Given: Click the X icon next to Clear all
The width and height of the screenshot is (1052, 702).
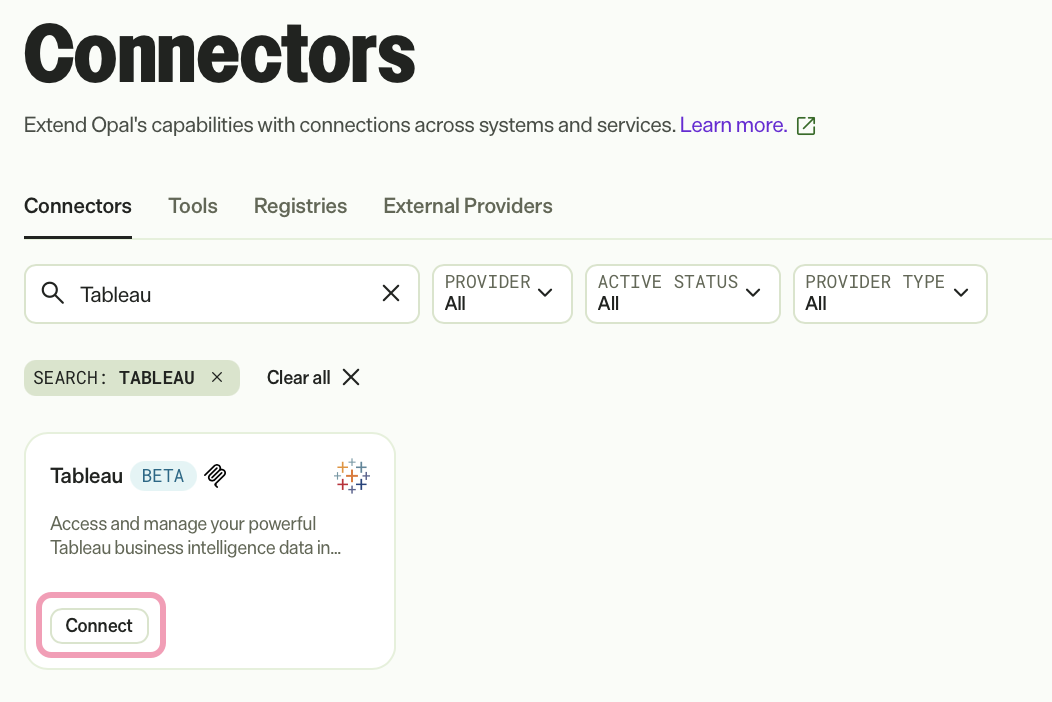Looking at the screenshot, I should pos(351,377).
